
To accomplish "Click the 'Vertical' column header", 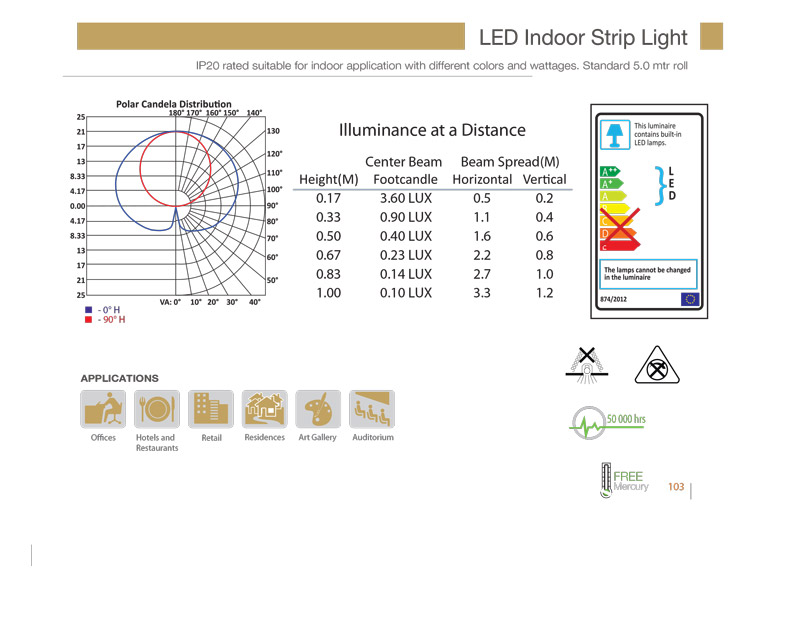I will point(544,180).
